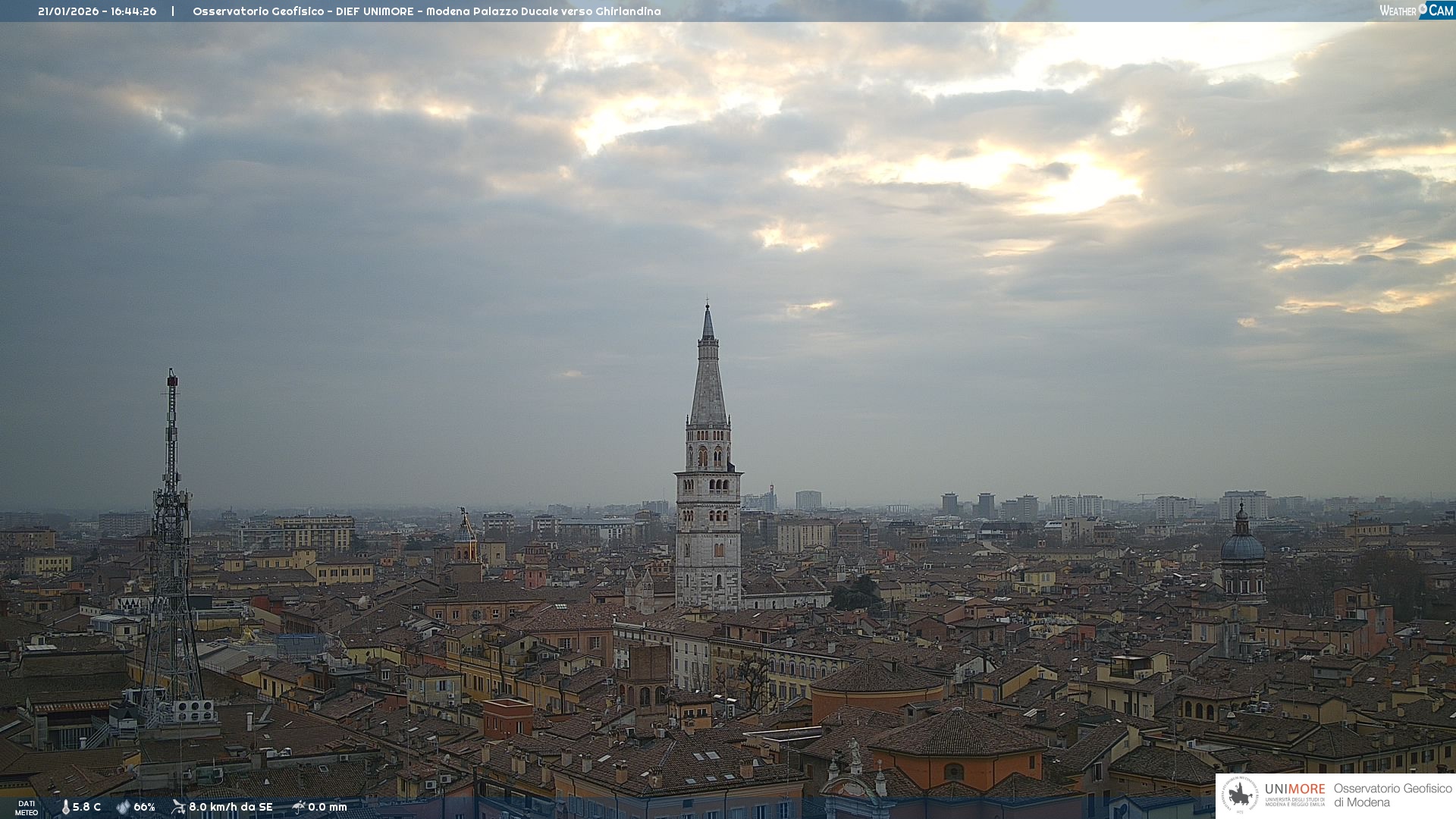The image size is (1456, 819).
Task: Click the rain umbrella icon
Action: point(298,807)
